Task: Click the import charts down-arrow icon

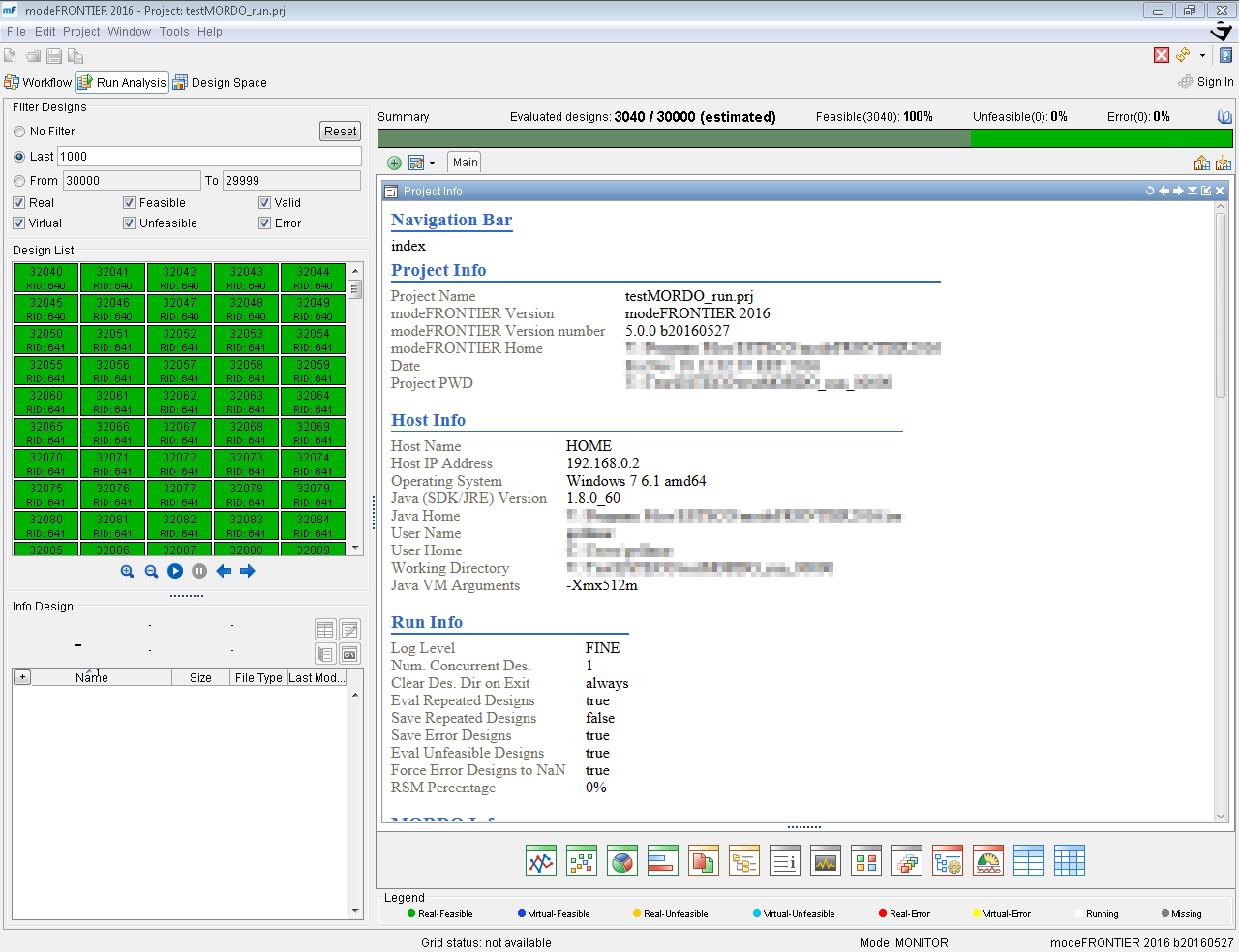Action: [1224, 163]
